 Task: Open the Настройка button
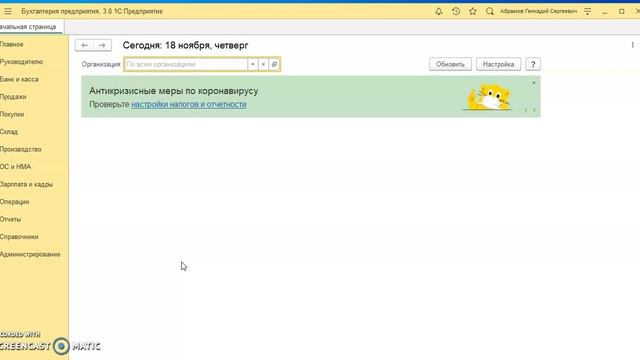pos(498,64)
